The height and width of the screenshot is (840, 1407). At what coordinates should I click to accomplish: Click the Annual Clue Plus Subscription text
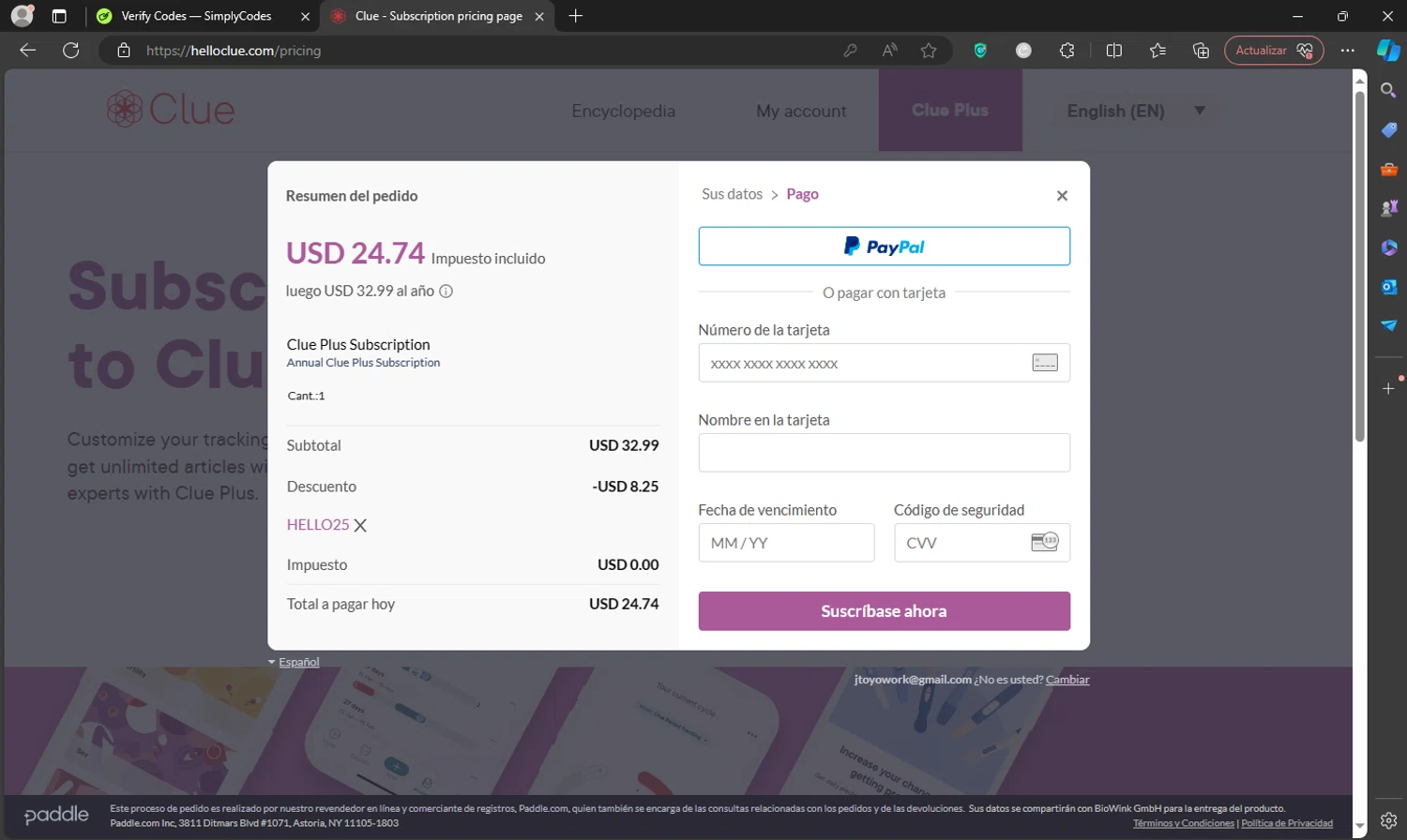pos(363,363)
